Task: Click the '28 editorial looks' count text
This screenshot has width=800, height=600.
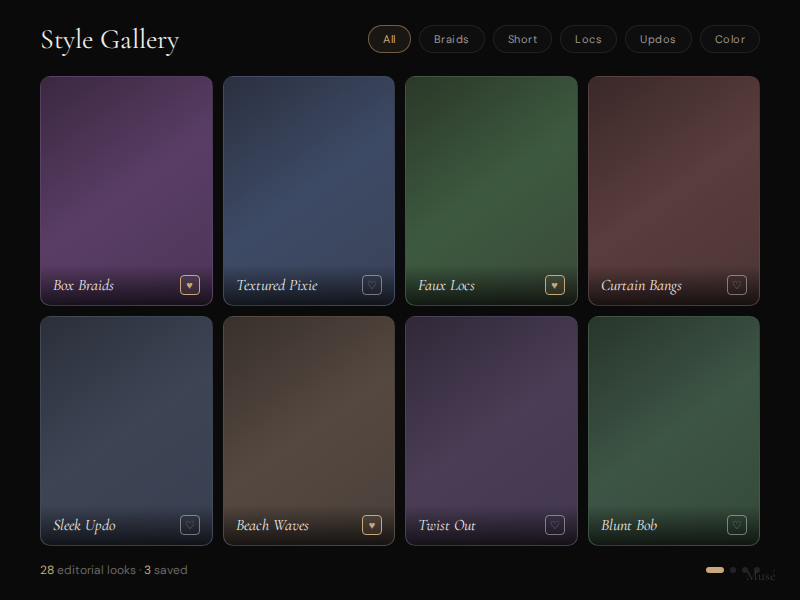Action: [88, 570]
